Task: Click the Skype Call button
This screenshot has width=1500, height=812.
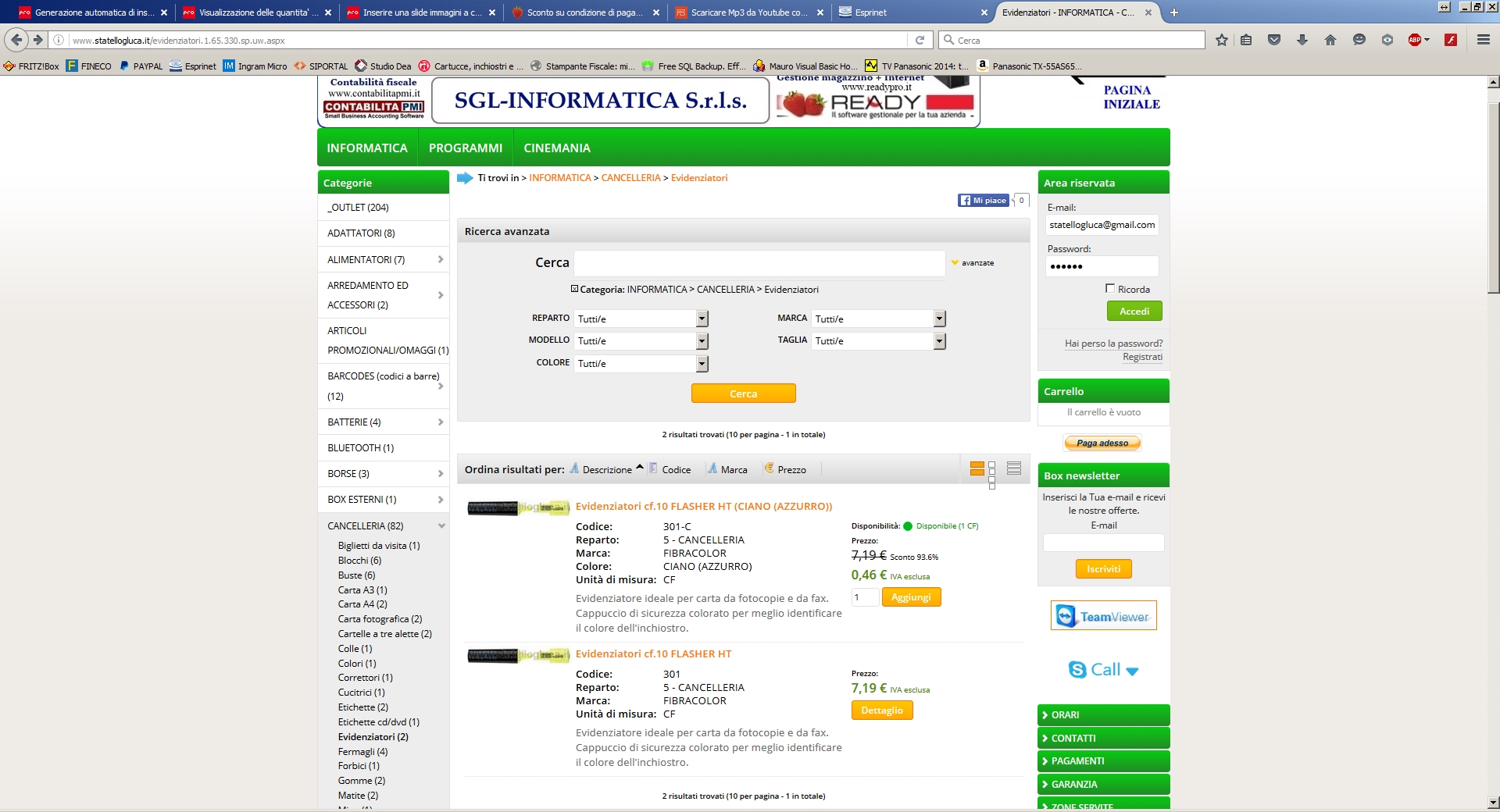Action: tap(1103, 669)
